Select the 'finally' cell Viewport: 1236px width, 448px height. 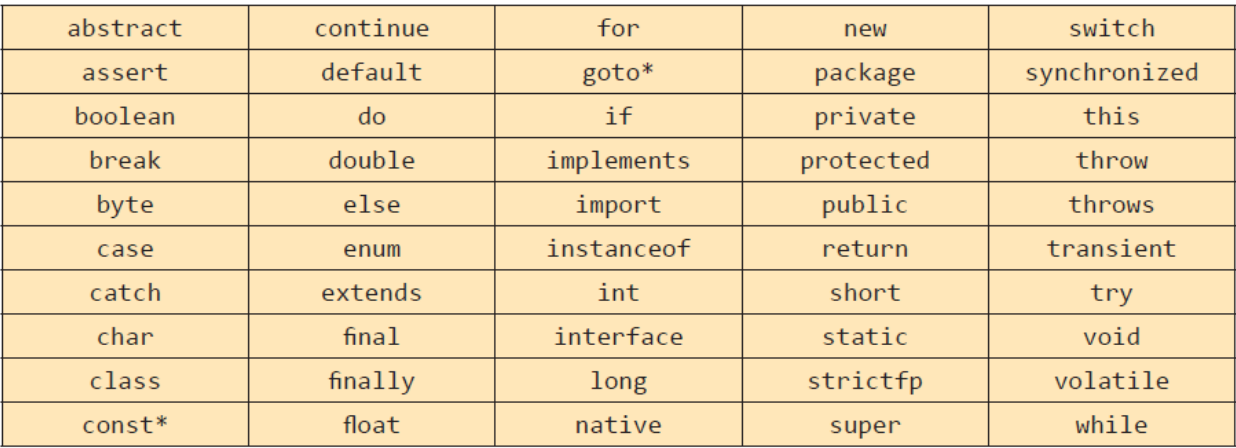[371, 381]
